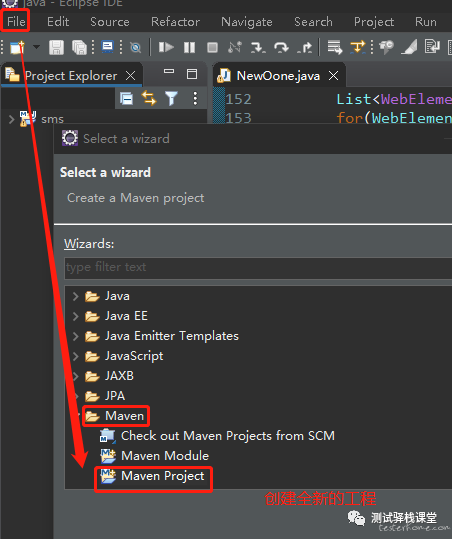Click the New wizard toolbar icon
The height and width of the screenshot is (539, 452).
point(17,47)
